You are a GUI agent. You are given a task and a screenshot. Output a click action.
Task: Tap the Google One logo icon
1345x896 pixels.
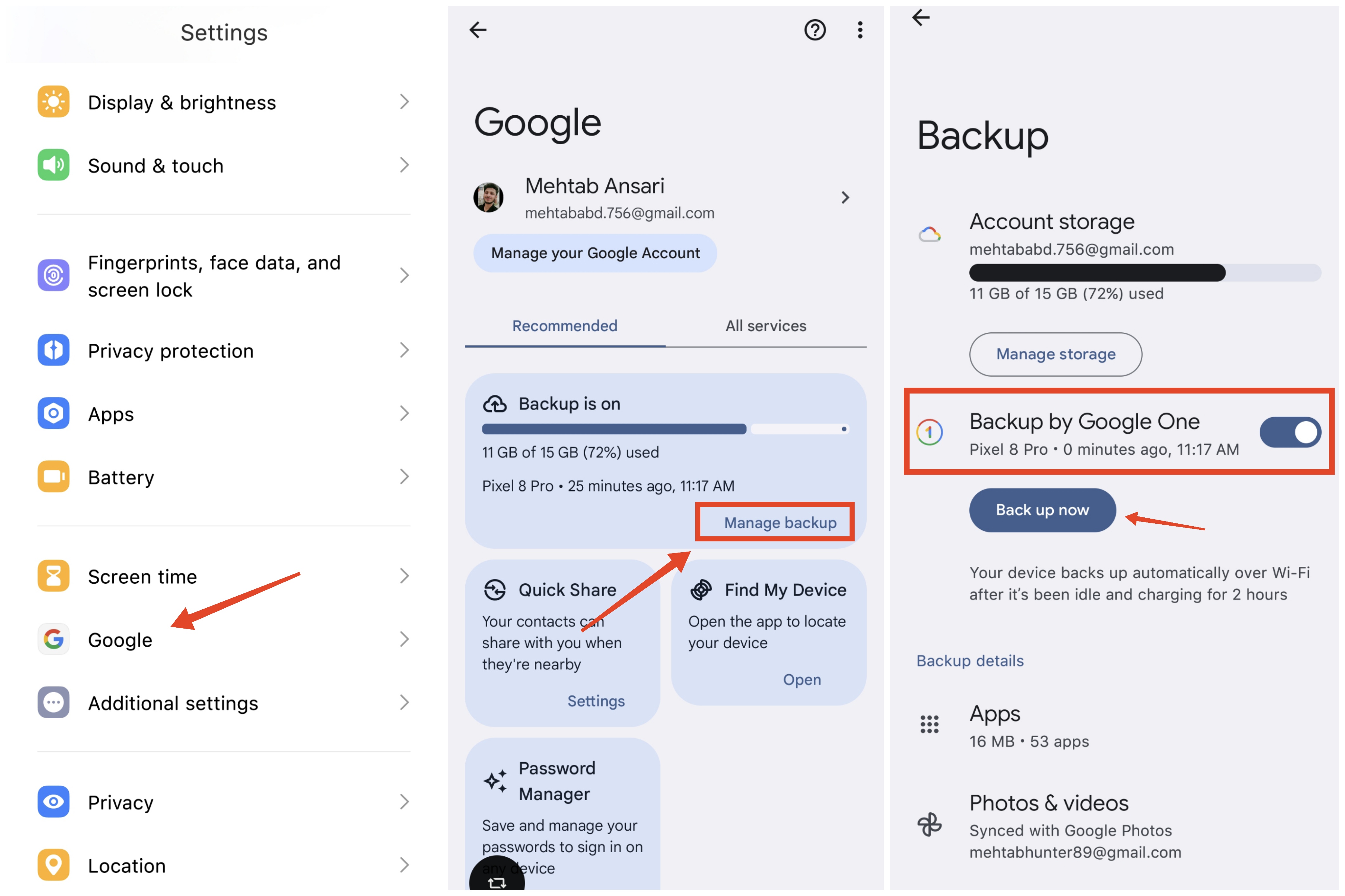[929, 432]
